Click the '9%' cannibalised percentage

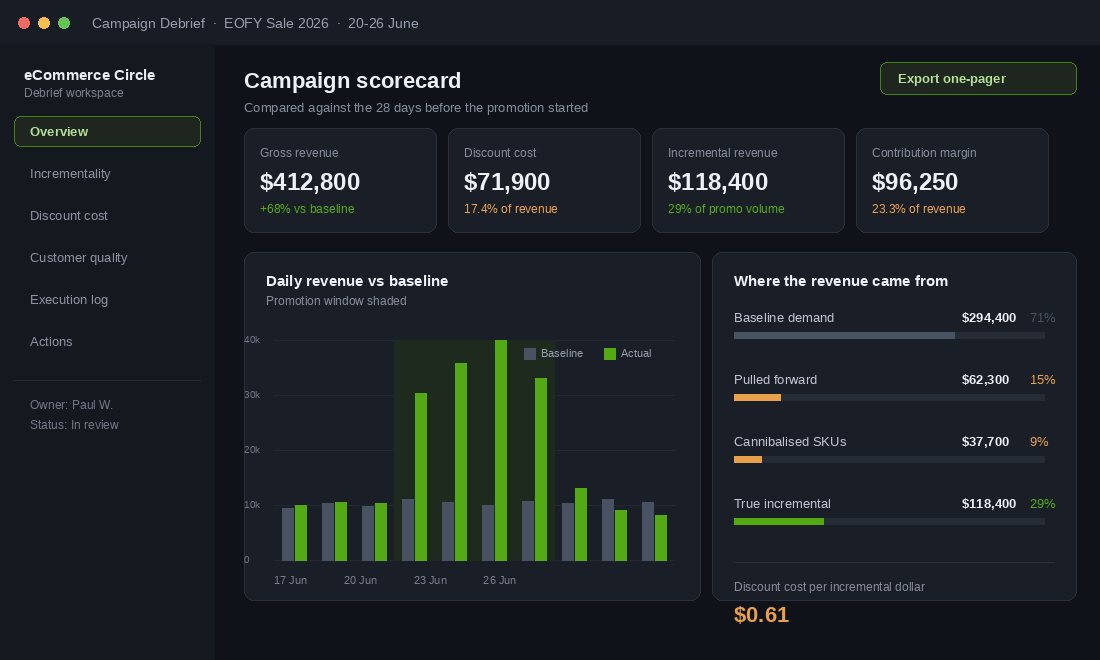click(x=1039, y=442)
